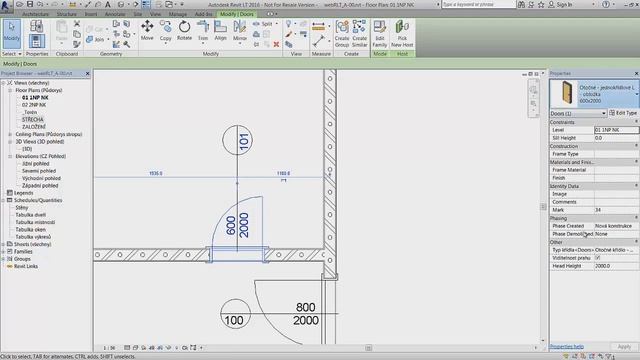Open the Manage ribbon tab
The height and width of the screenshot is (360, 640).
[x=178, y=14]
